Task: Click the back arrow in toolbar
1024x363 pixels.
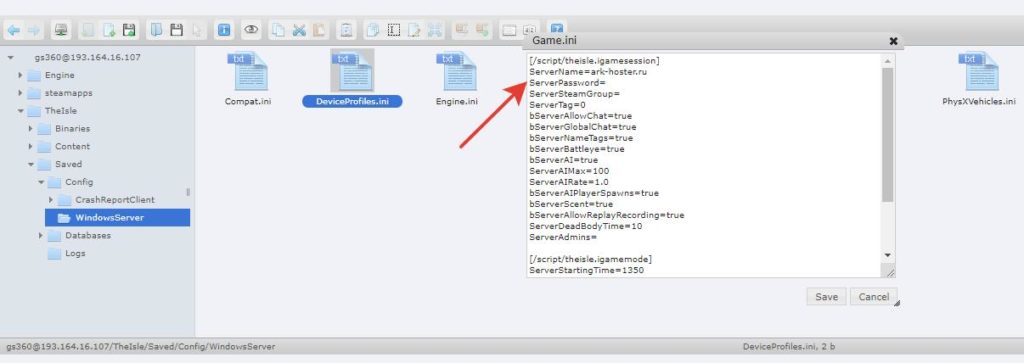Action: 13,30
